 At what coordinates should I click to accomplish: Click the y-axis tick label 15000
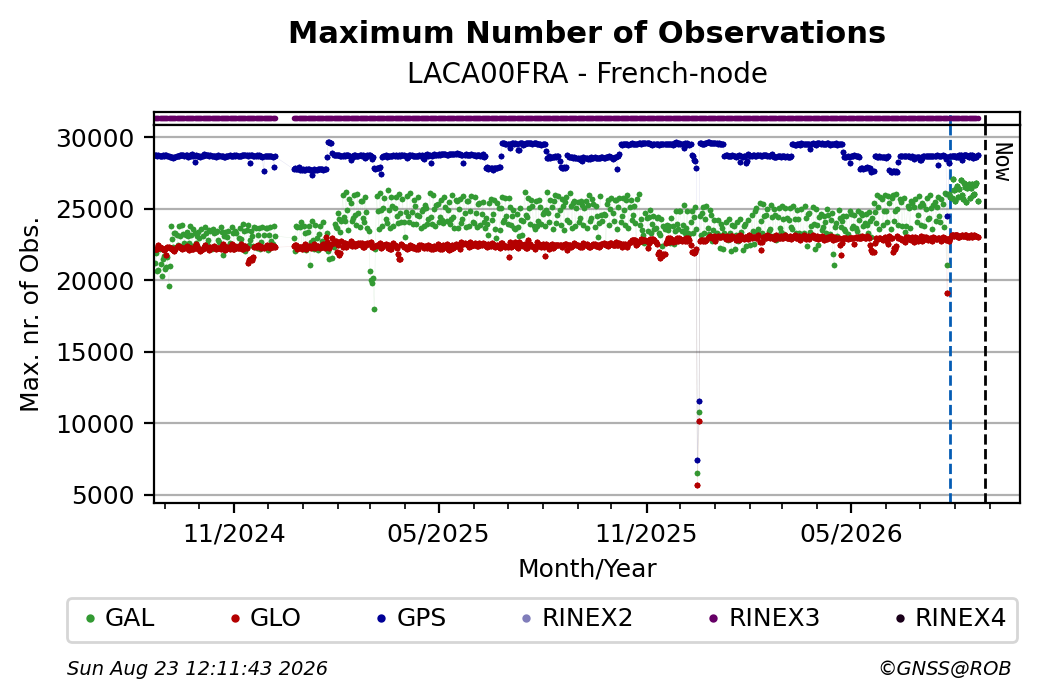pos(96,353)
